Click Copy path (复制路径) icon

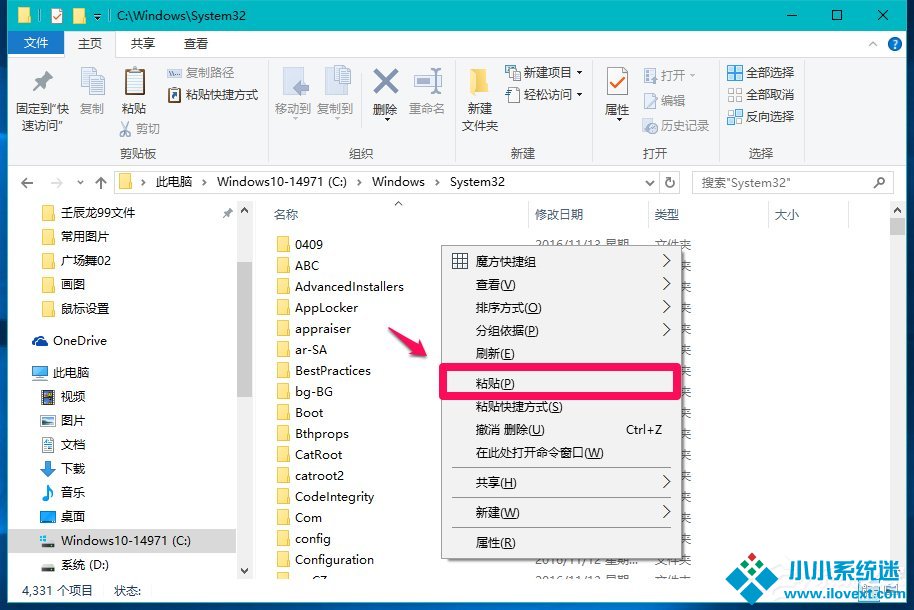[x=174, y=73]
